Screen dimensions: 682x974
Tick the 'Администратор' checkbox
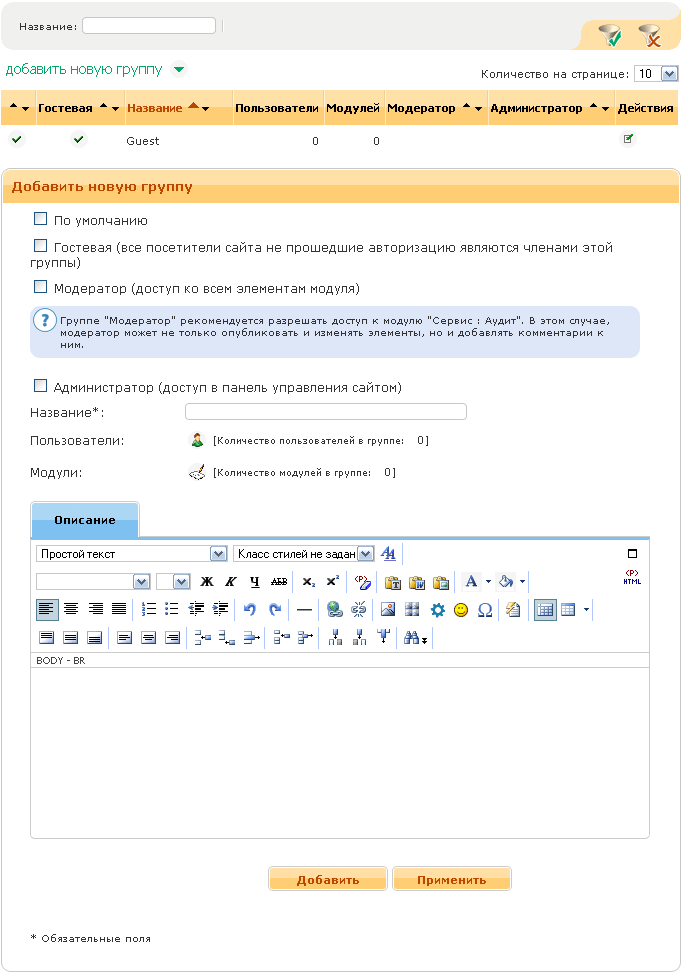(x=41, y=385)
